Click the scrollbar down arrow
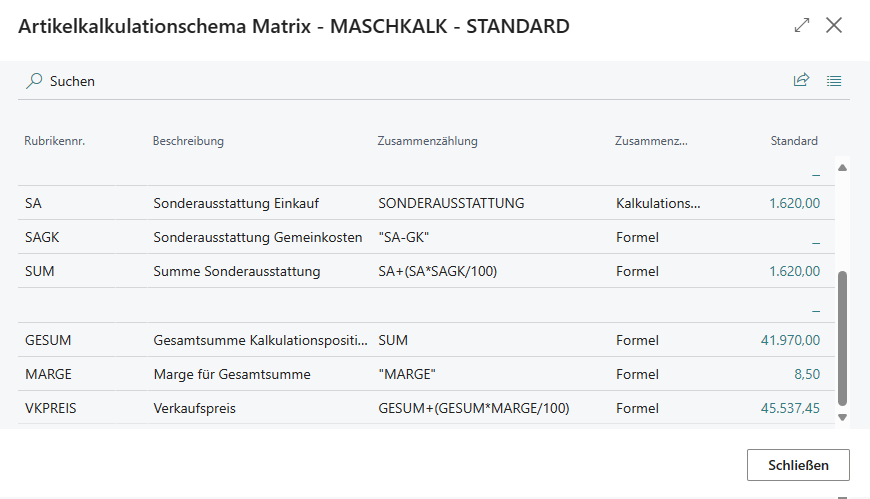 [842, 417]
